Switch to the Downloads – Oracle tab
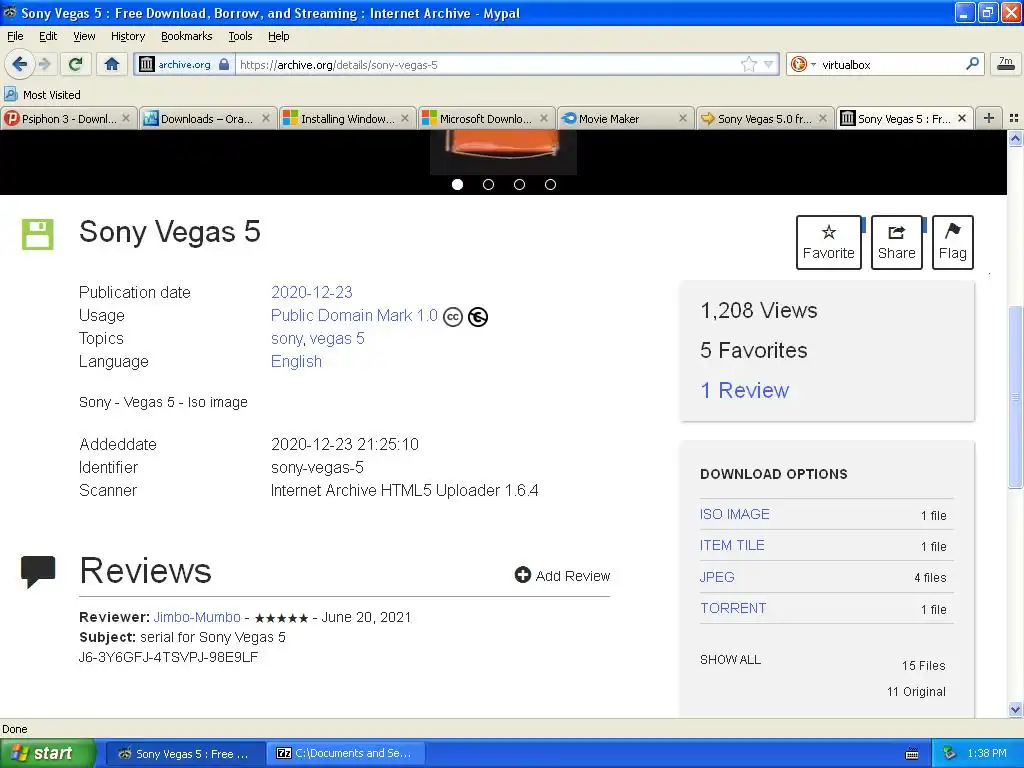 pos(207,118)
